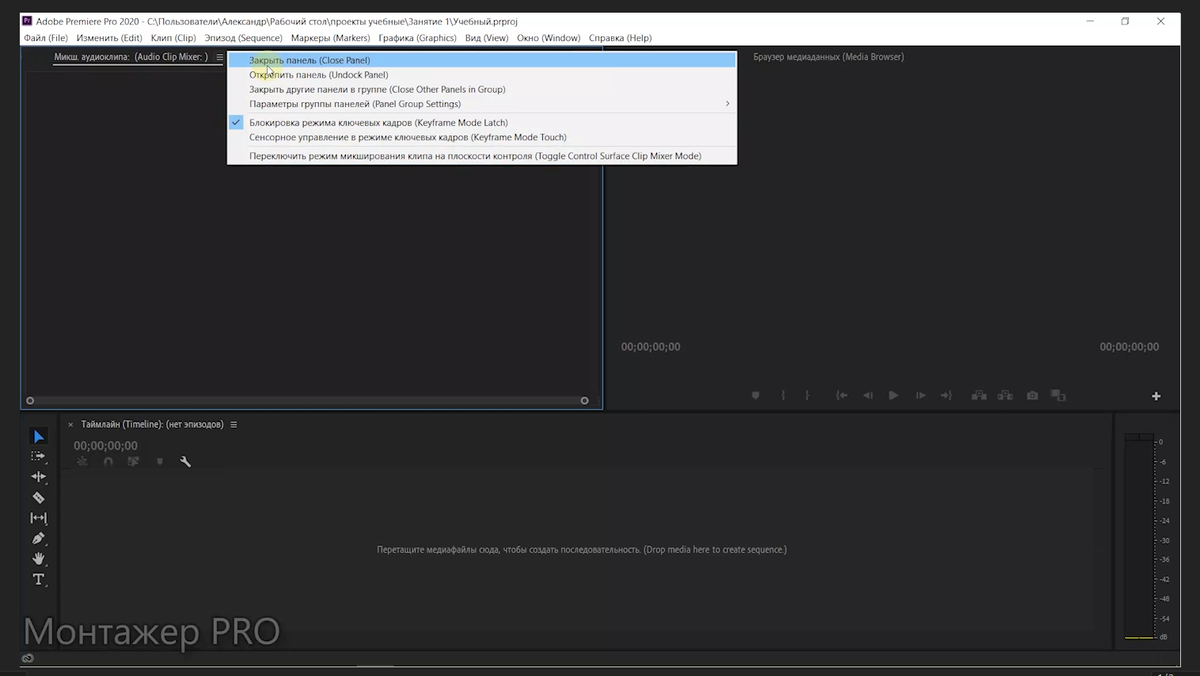Viewport: 1200px width, 676px height.
Task: Open the Вид (View) menu
Action: tap(487, 38)
